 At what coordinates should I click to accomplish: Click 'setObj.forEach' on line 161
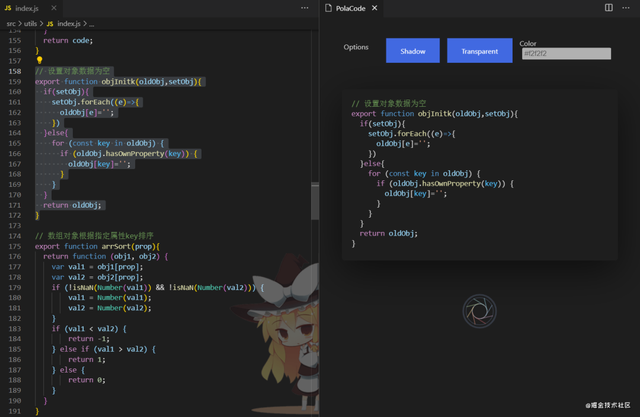click(x=81, y=102)
